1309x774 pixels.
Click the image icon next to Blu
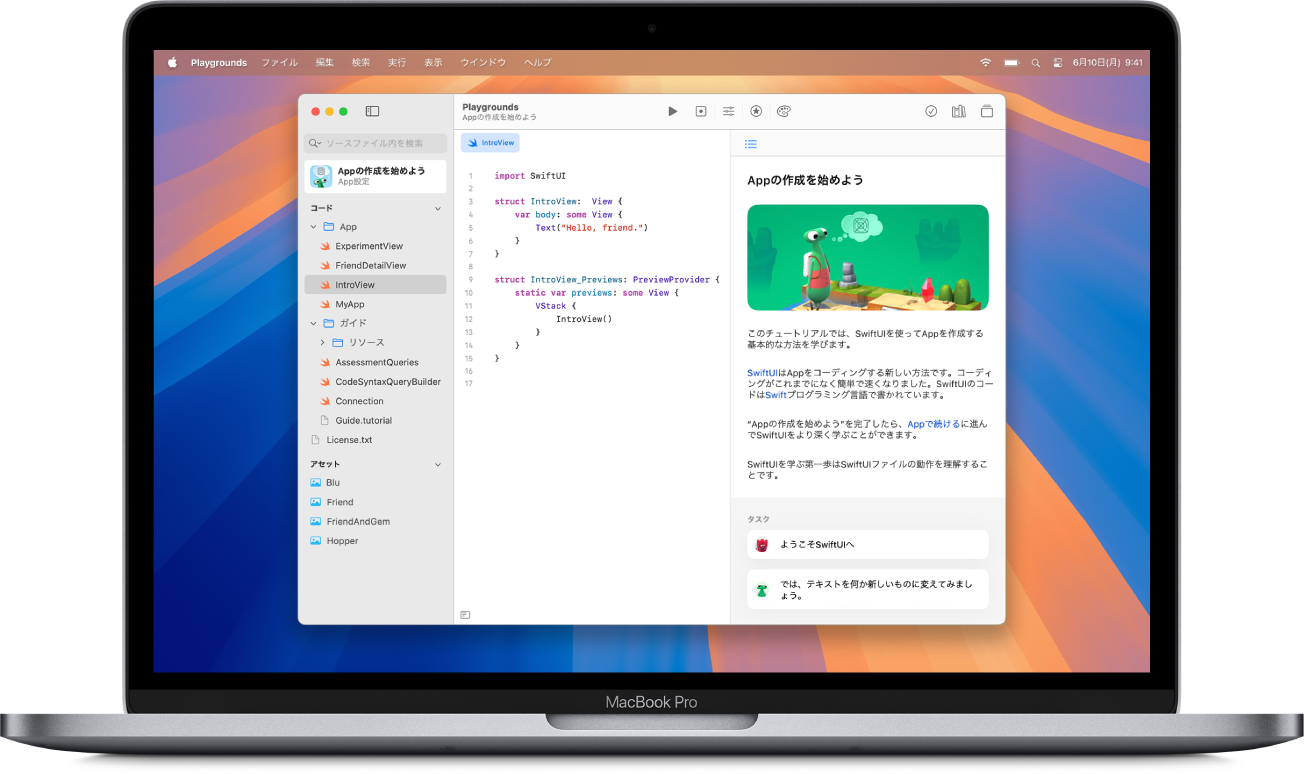click(316, 483)
